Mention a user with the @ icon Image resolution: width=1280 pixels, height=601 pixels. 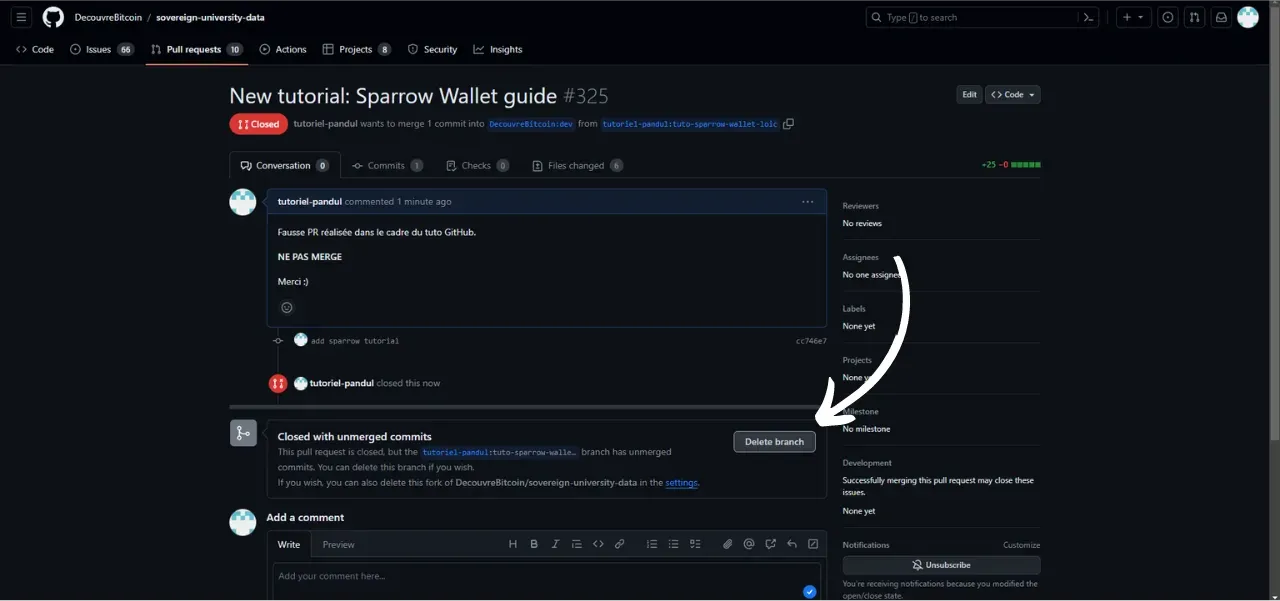point(749,544)
